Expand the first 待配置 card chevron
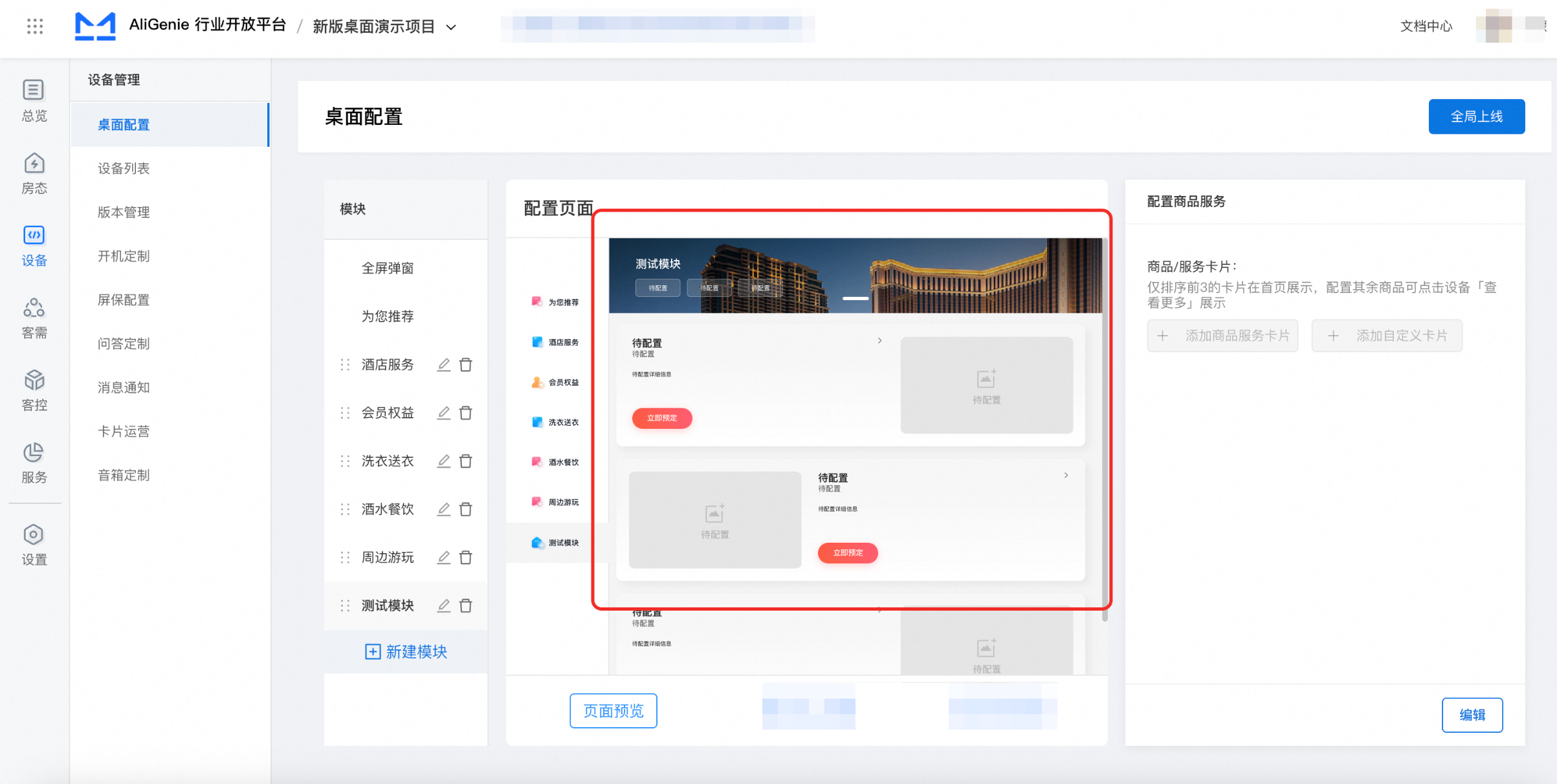 pos(879,341)
